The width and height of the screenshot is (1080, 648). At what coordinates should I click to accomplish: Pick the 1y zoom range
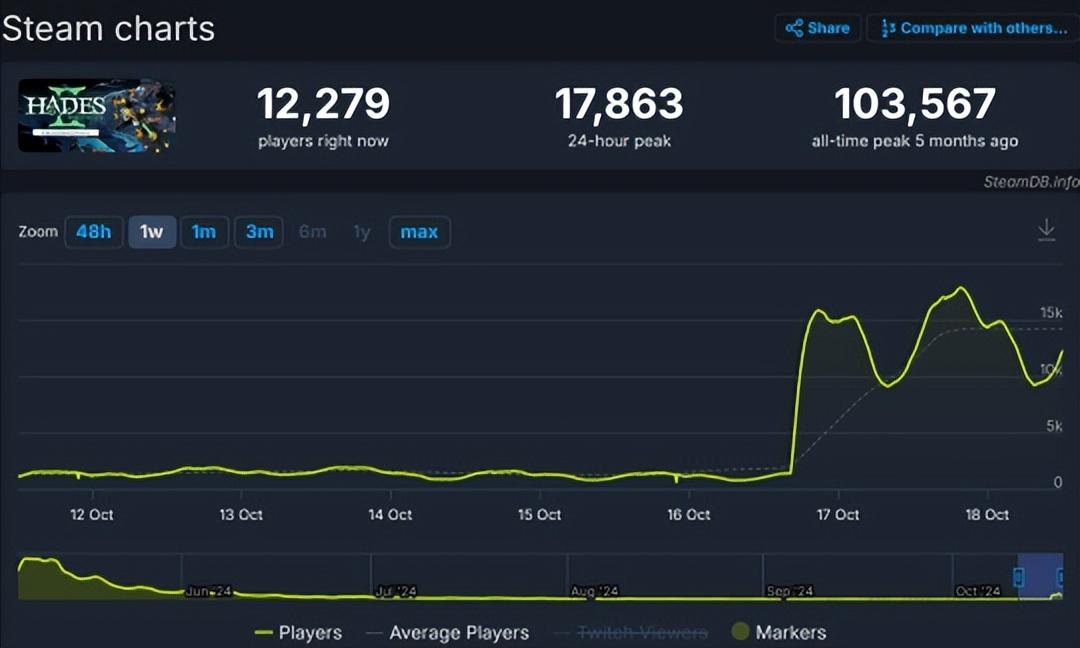click(362, 232)
